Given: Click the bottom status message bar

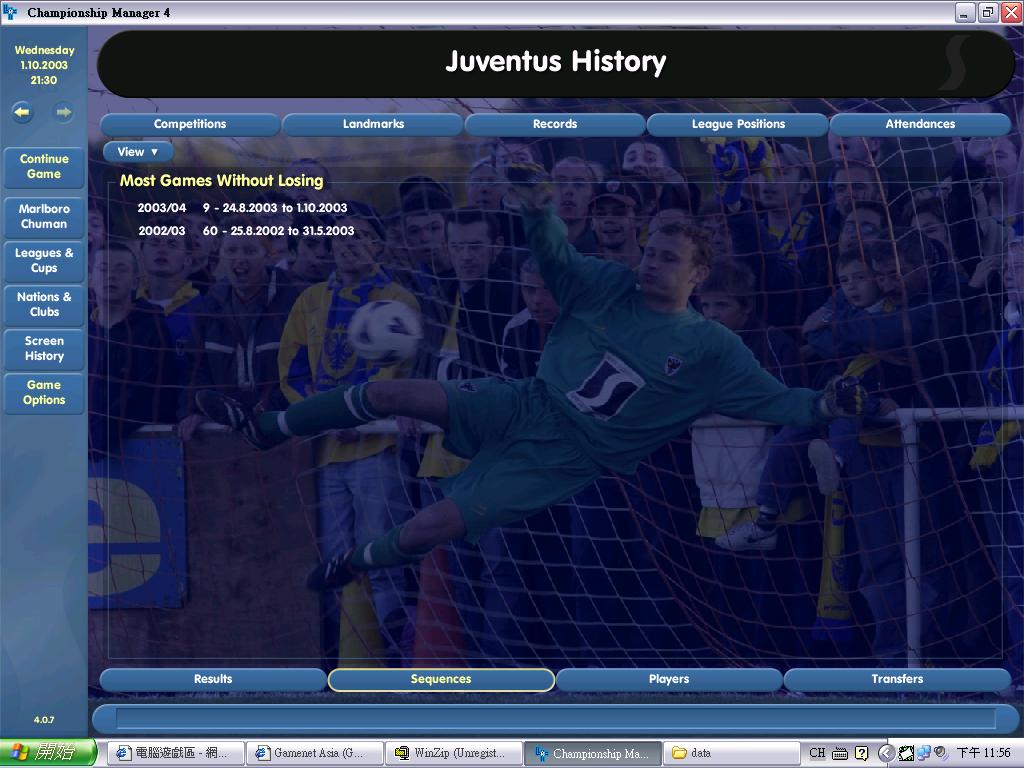Looking at the screenshot, I should click(554, 718).
